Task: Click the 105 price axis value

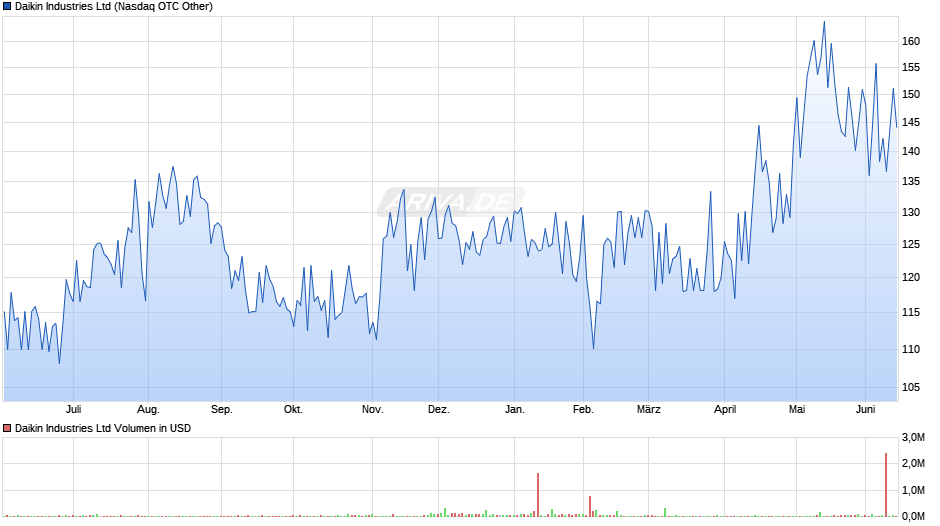Action: pyautogui.click(x=911, y=387)
